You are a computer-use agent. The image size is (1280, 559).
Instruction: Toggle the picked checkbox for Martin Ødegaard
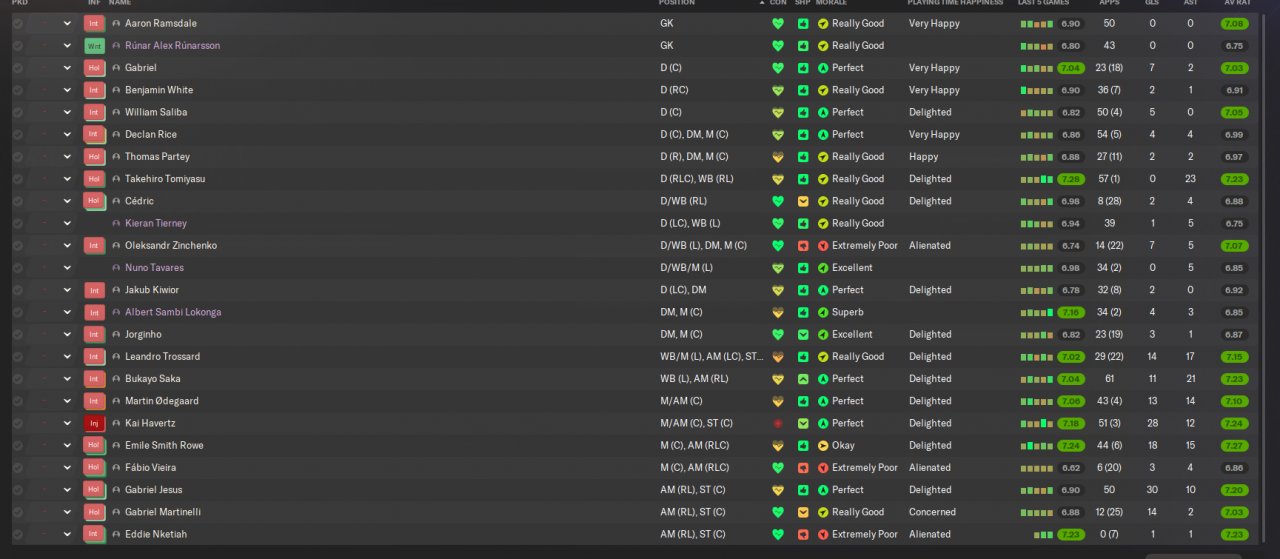click(17, 401)
